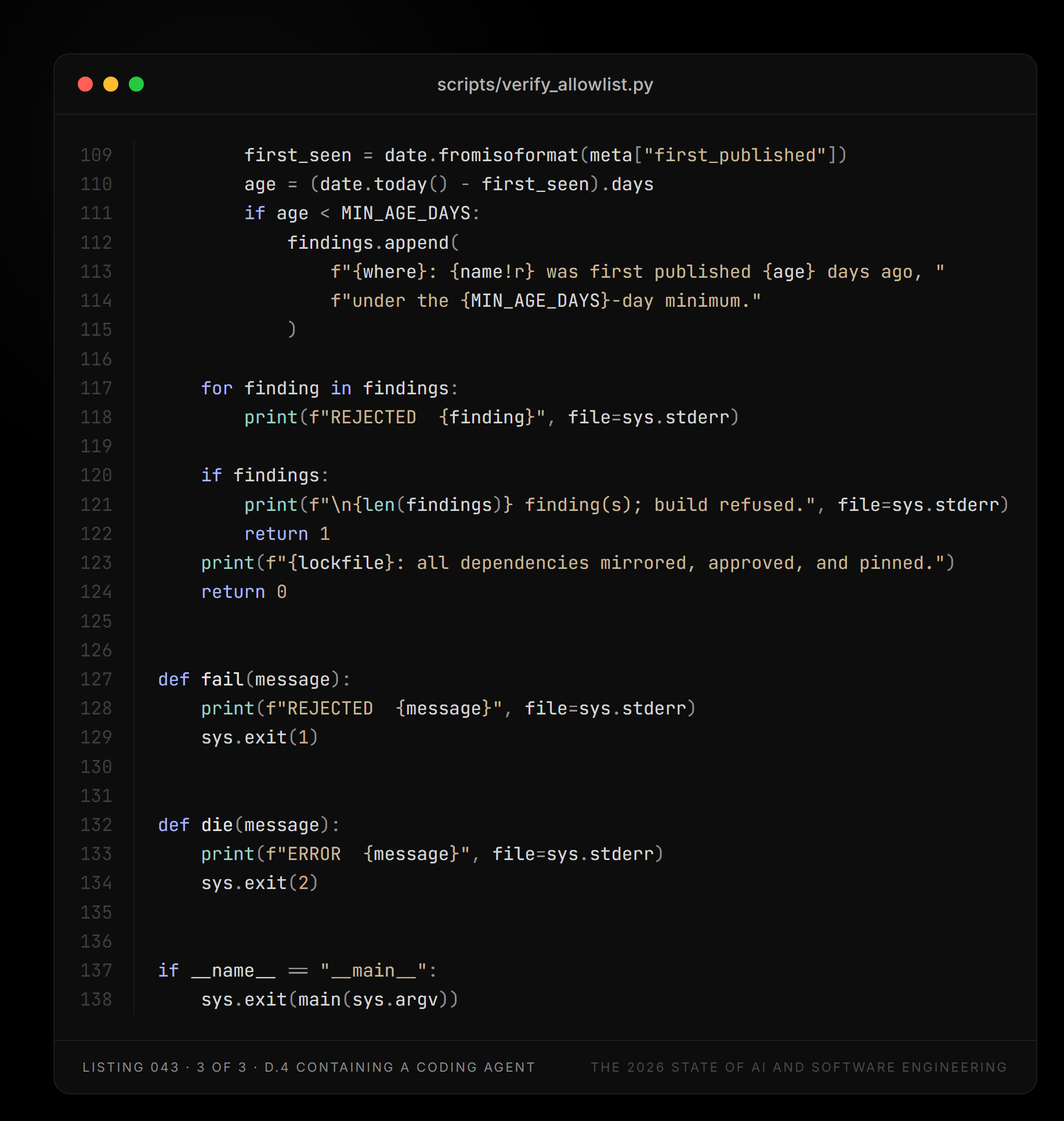Image resolution: width=1064 pixels, height=1121 pixels.
Task: Click the 'findings.append(' call
Action: point(373,242)
